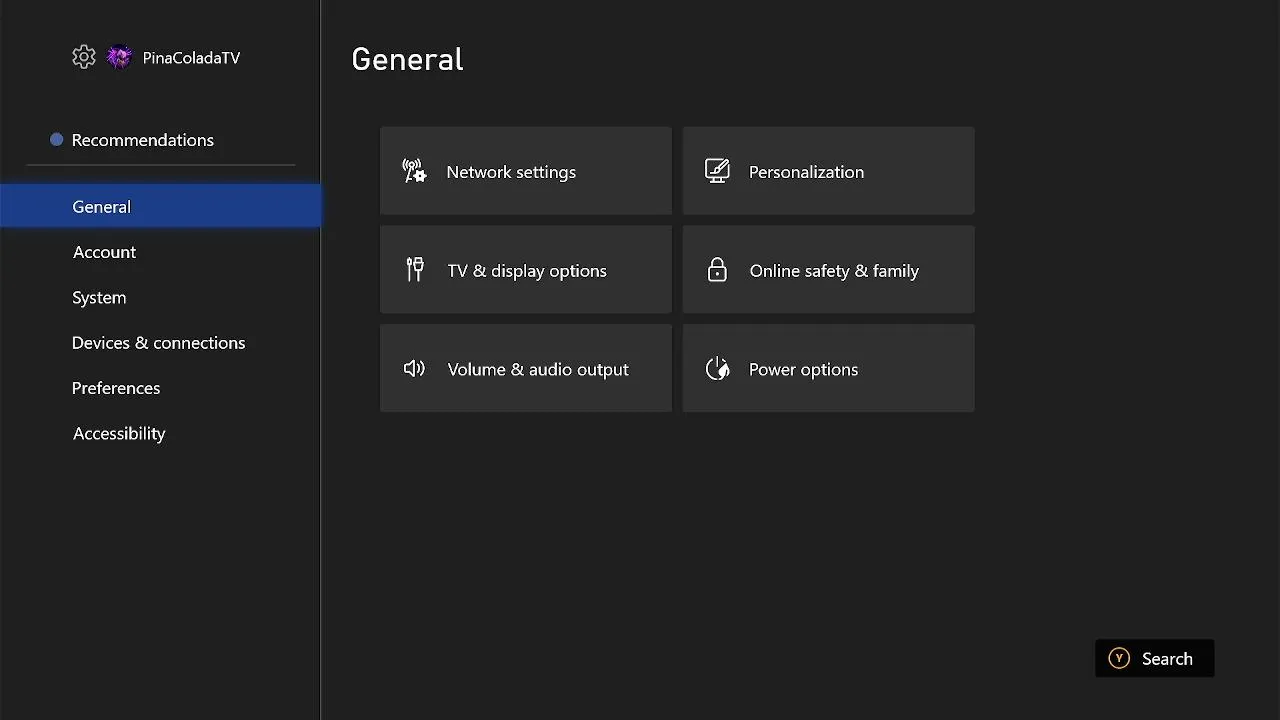Viewport: 1280px width, 720px height.
Task: Open the Recommendations section
Action: coord(143,140)
